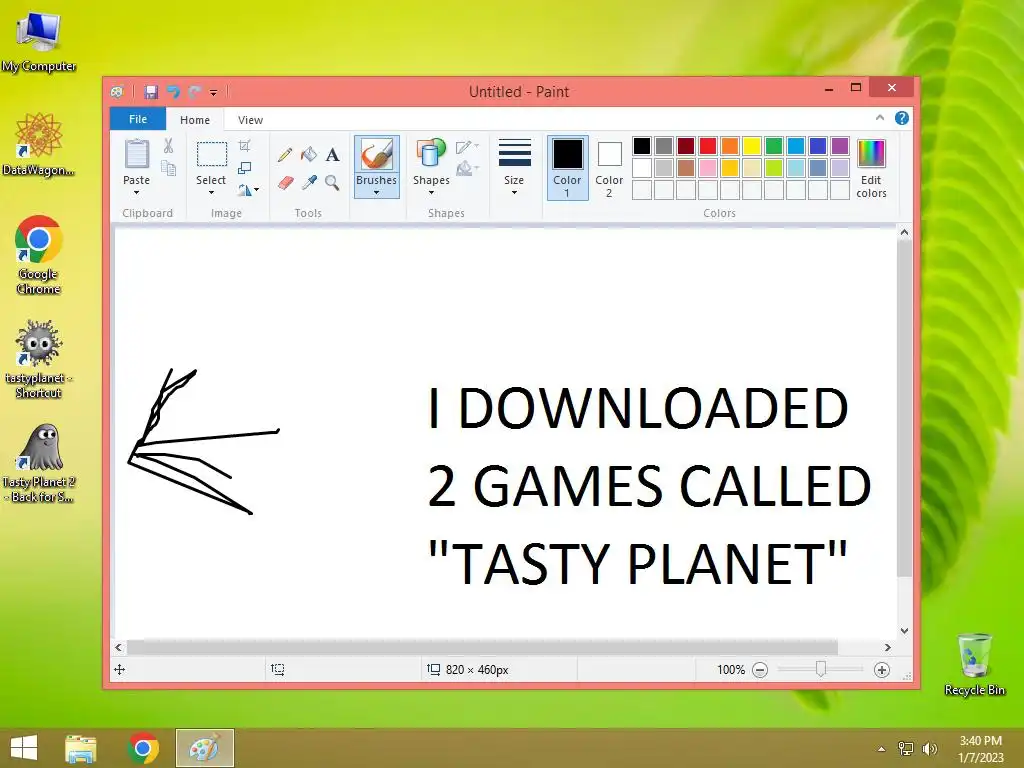This screenshot has width=1024, height=768.
Task: Select the My Computer desktop icon
Action: 39,42
